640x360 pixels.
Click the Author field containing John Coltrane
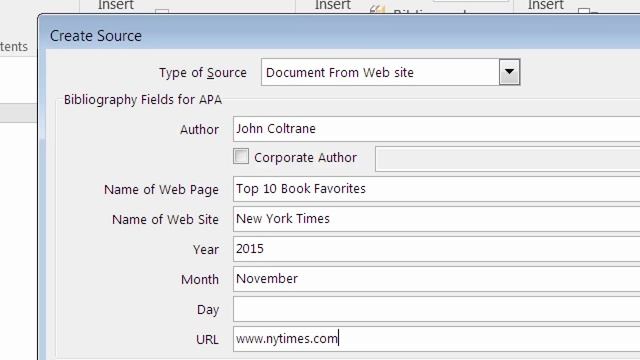[436, 129]
